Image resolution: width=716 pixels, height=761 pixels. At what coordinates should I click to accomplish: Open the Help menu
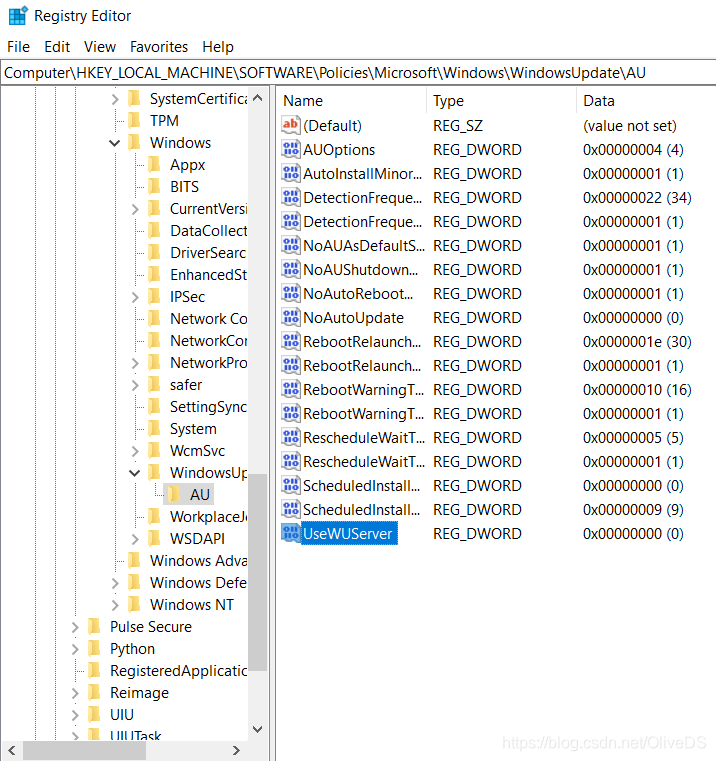tap(218, 47)
